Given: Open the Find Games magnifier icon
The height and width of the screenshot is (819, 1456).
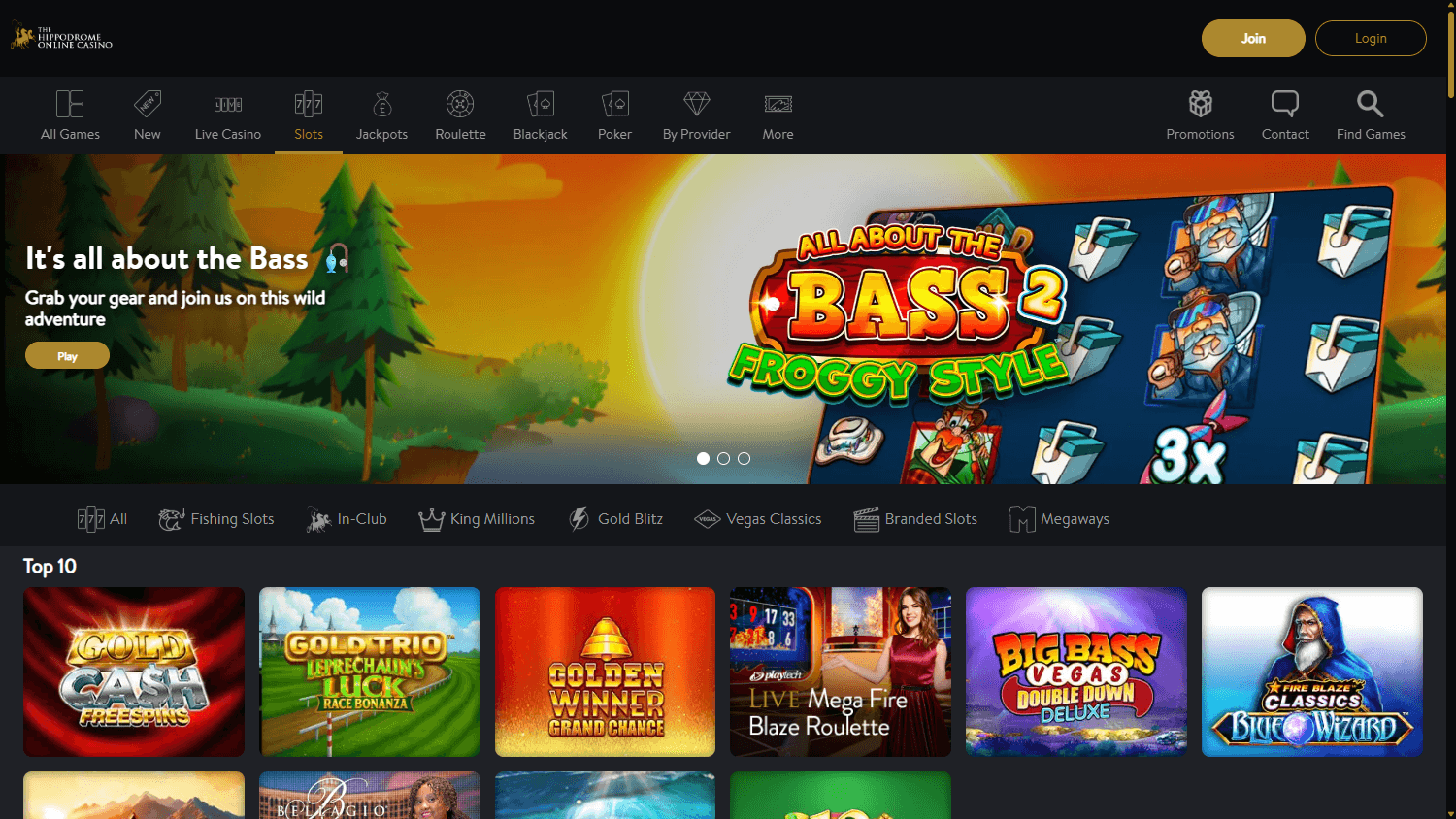Looking at the screenshot, I should pos(1371,104).
